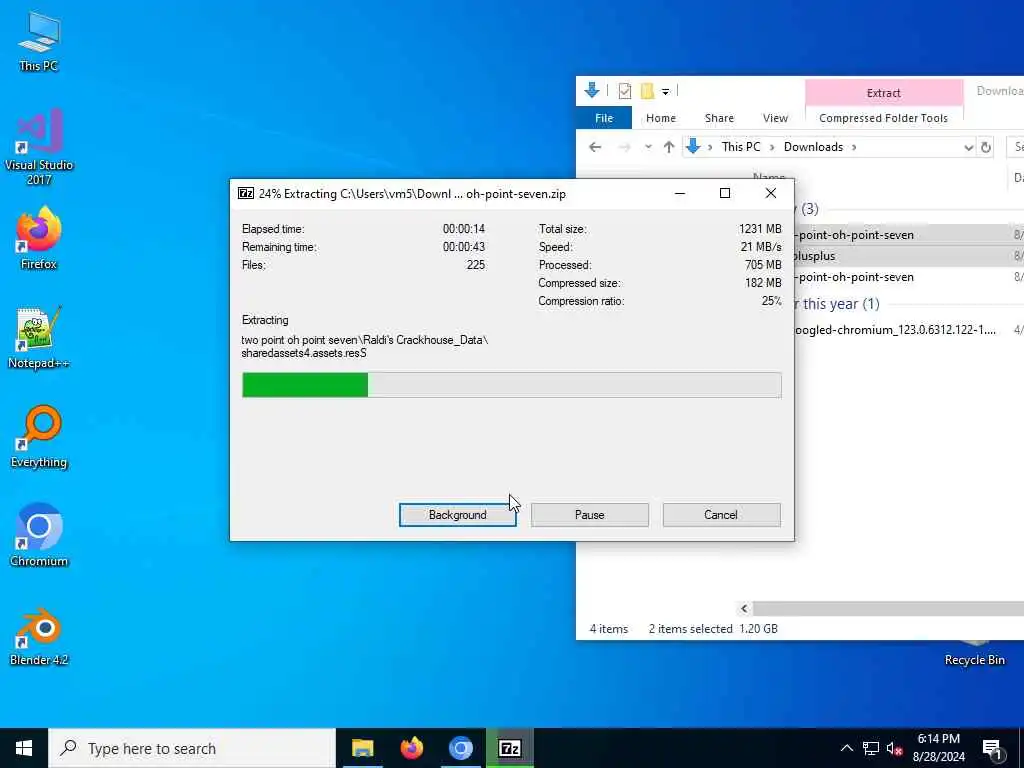Select the Extract contextual tab
The image size is (1024, 768).
(884, 93)
